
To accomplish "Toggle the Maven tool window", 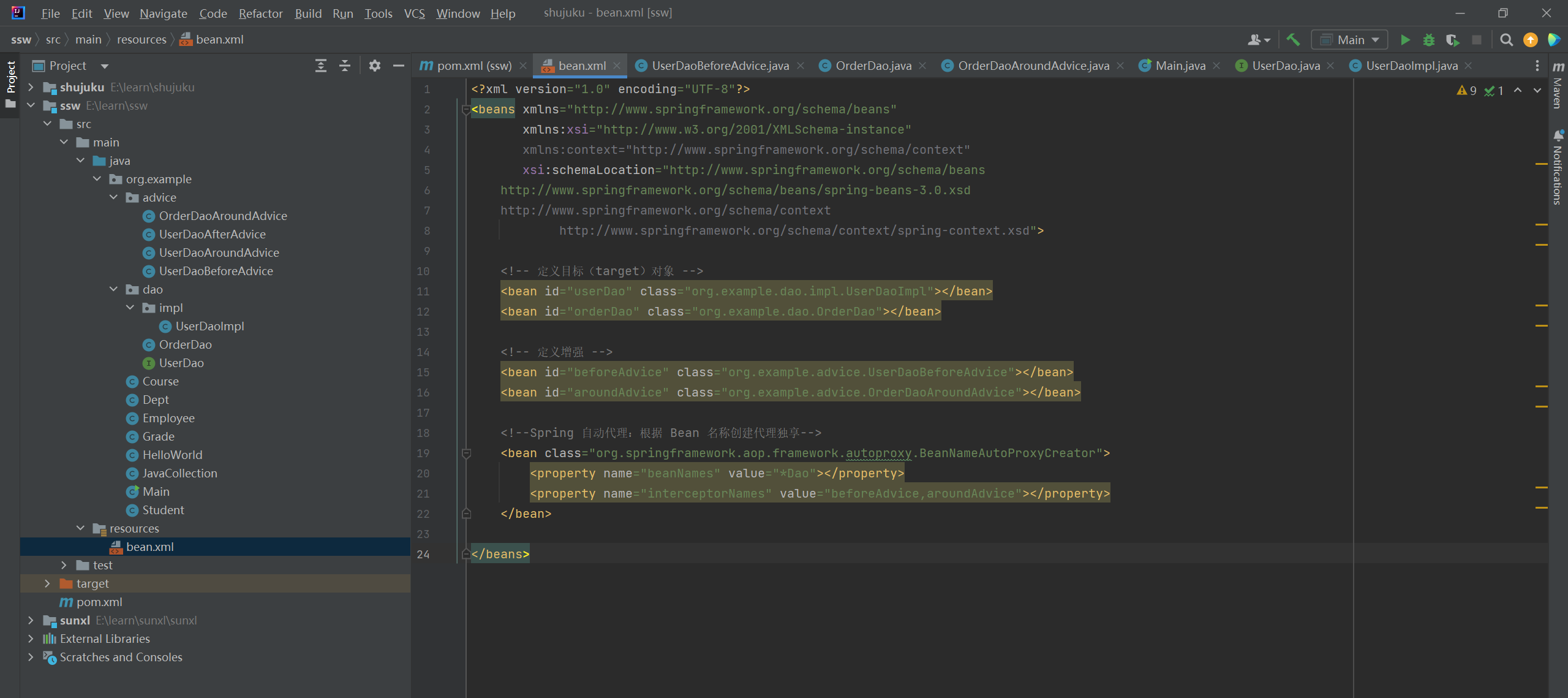I will (x=1558, y=86).
